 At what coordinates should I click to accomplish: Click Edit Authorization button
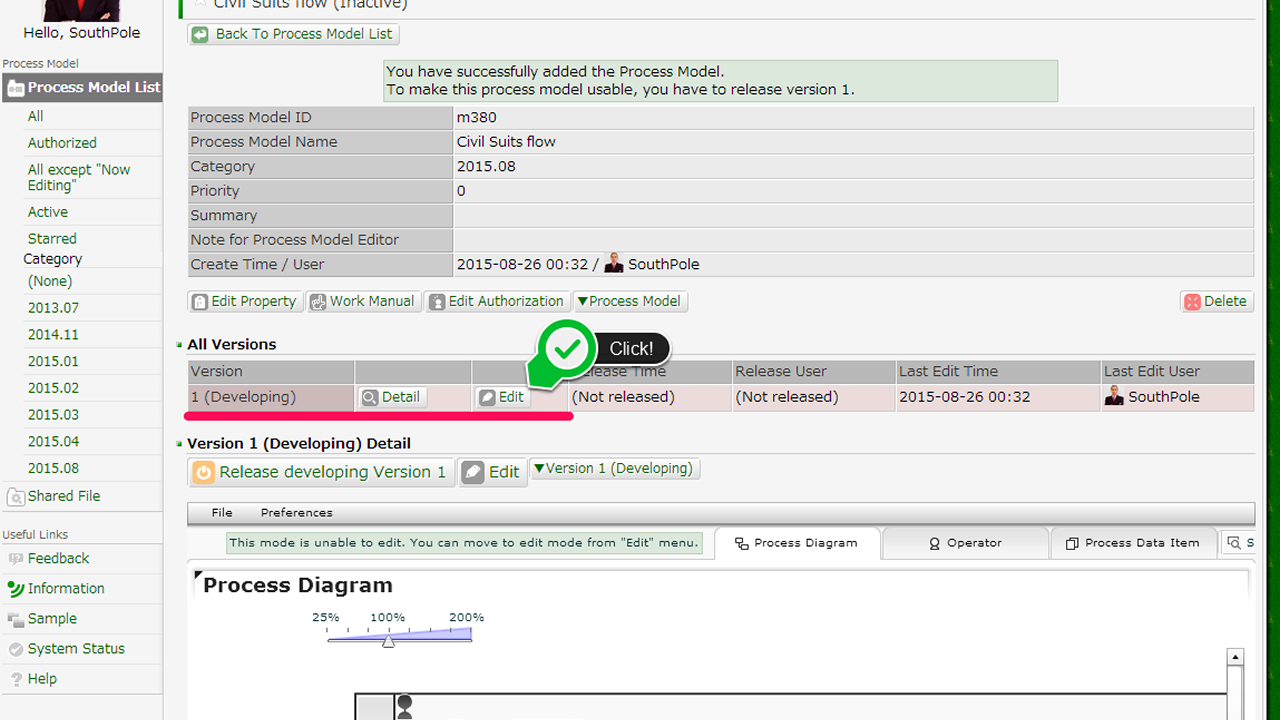(497, 301)
